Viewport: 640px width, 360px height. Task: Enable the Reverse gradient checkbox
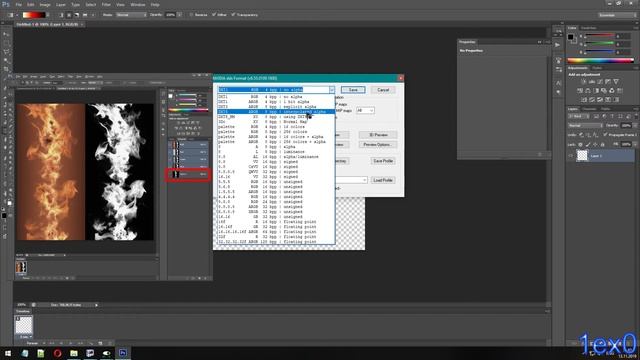click(x=191, y=15)
